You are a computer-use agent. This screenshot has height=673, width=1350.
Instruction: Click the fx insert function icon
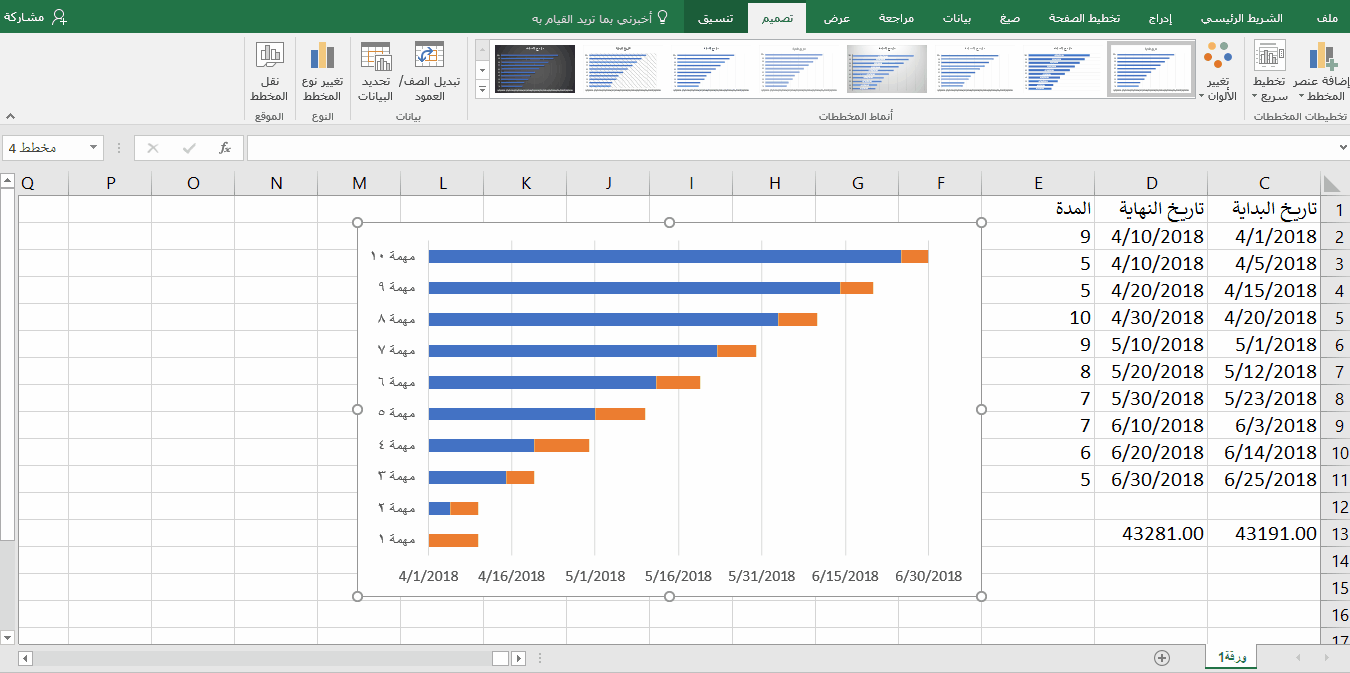tap(225, 148)
